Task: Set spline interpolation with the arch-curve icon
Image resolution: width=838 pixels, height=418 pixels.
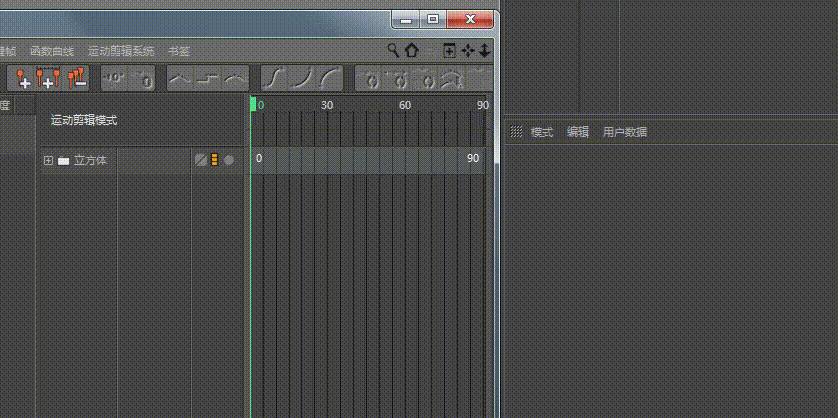Action: (235, 79)
